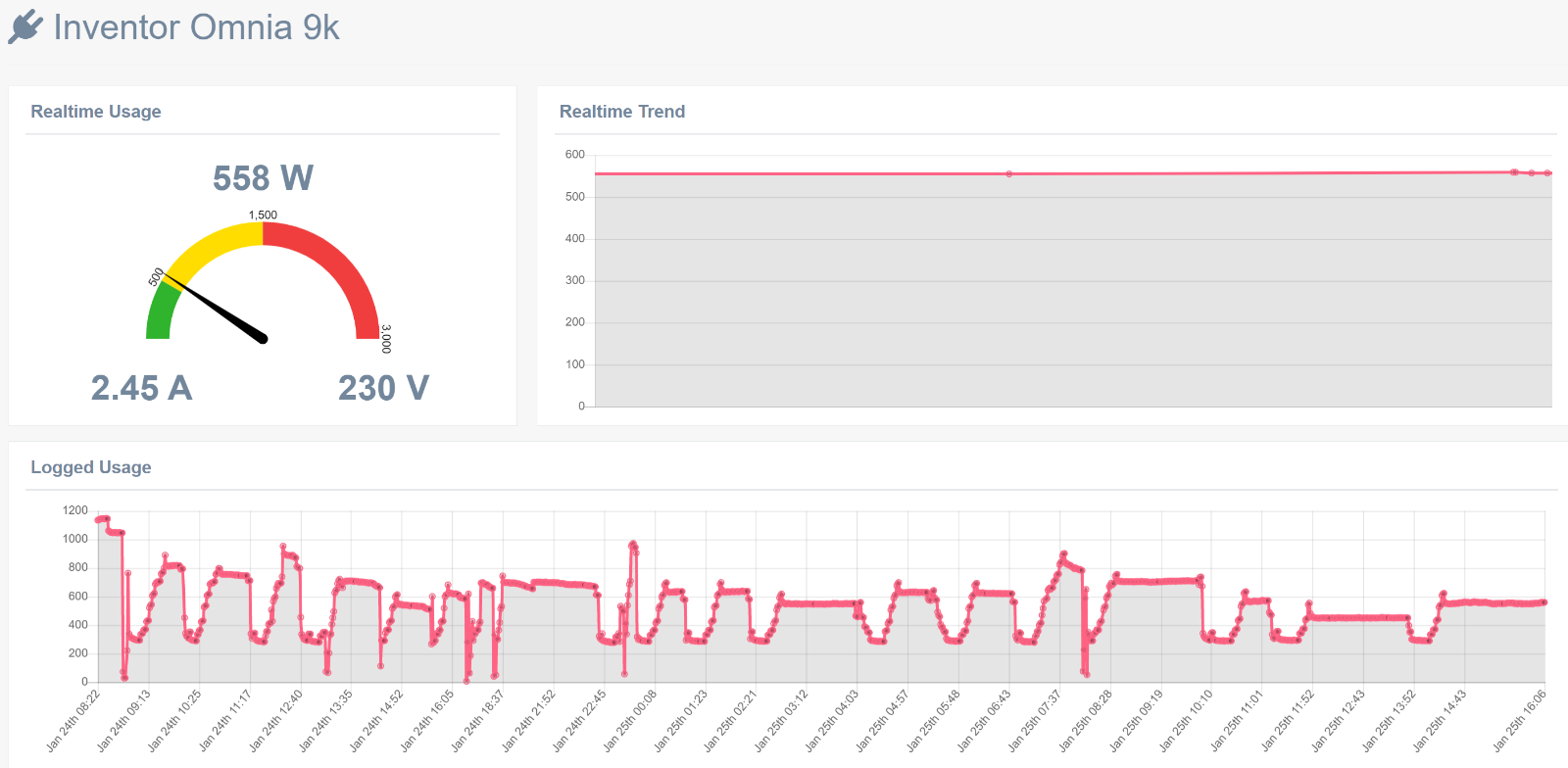Screen dimensions: 1568x768
Task: Click the 558 W power reading
Action: [x=263, y=178]
